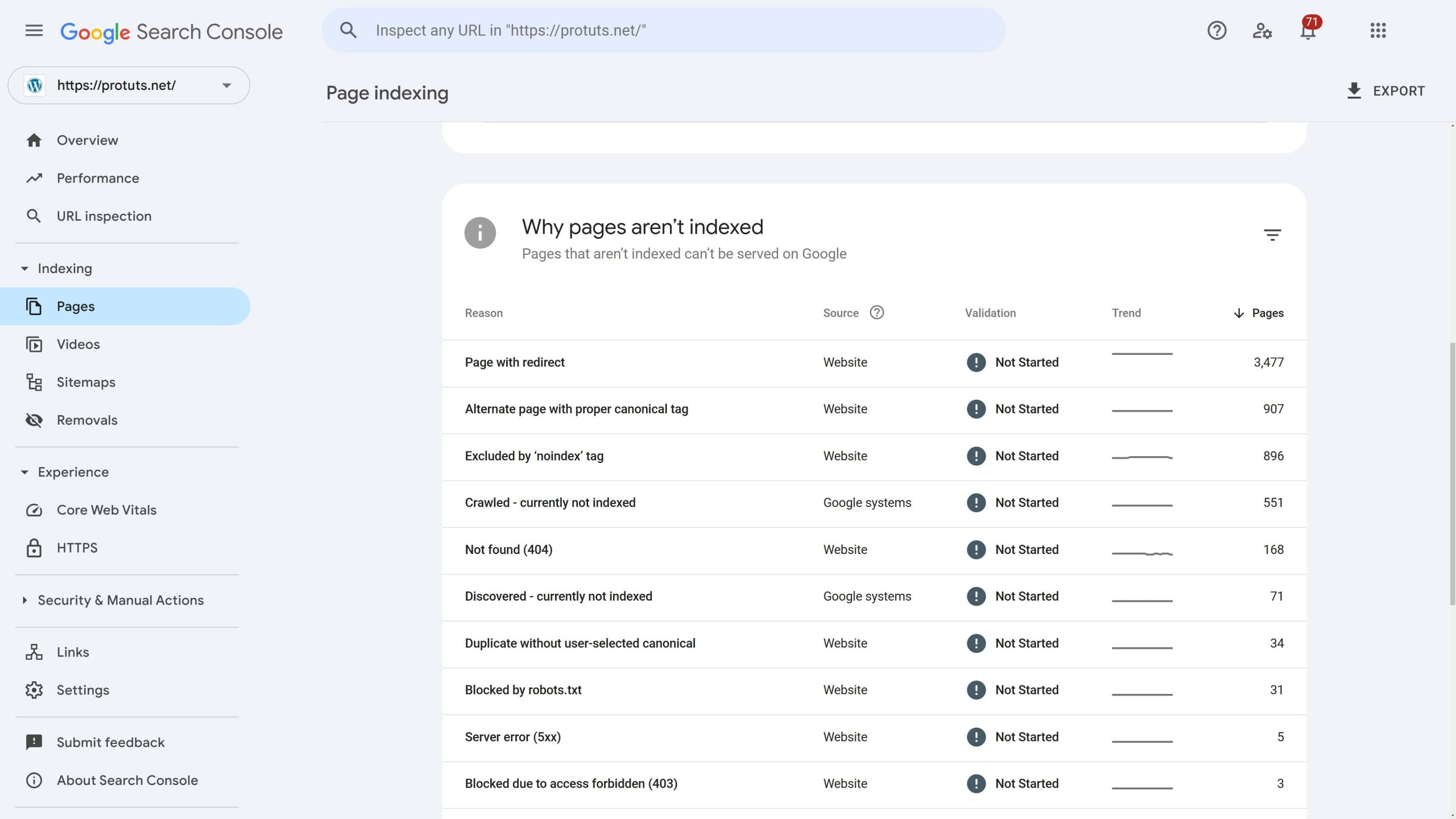Go to Sitemaps in the sidebar
The image size is (1456, 819).
pos(86,382)
